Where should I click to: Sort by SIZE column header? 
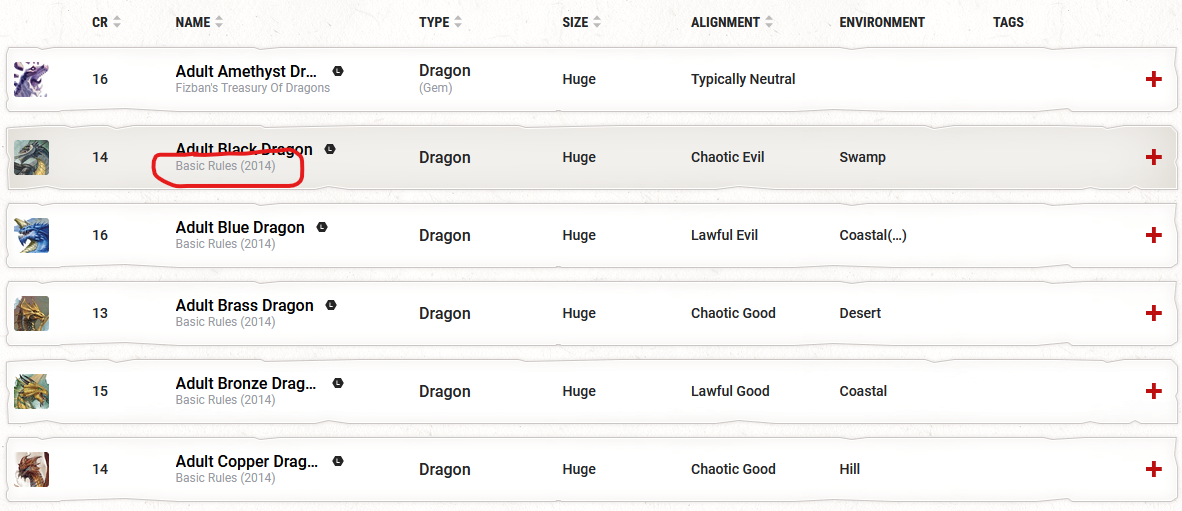pos(581,23)
